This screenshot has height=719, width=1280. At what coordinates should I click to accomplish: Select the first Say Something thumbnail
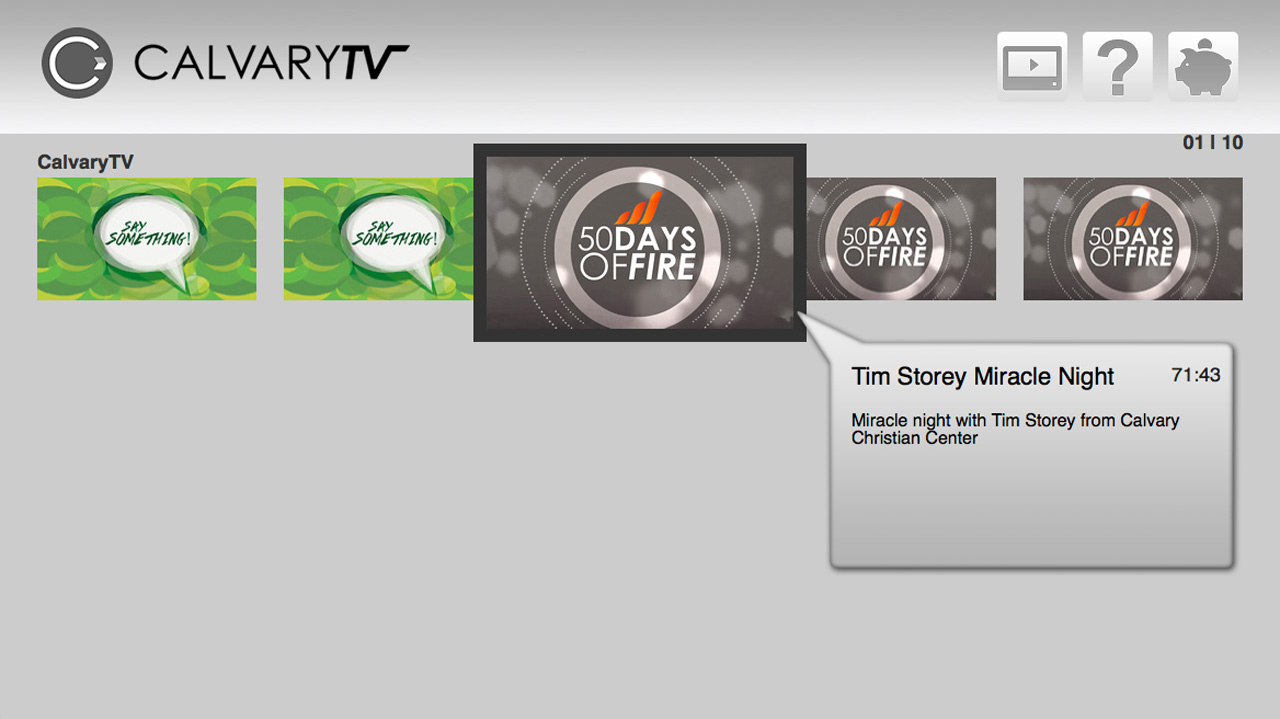[x=147, y=239]
